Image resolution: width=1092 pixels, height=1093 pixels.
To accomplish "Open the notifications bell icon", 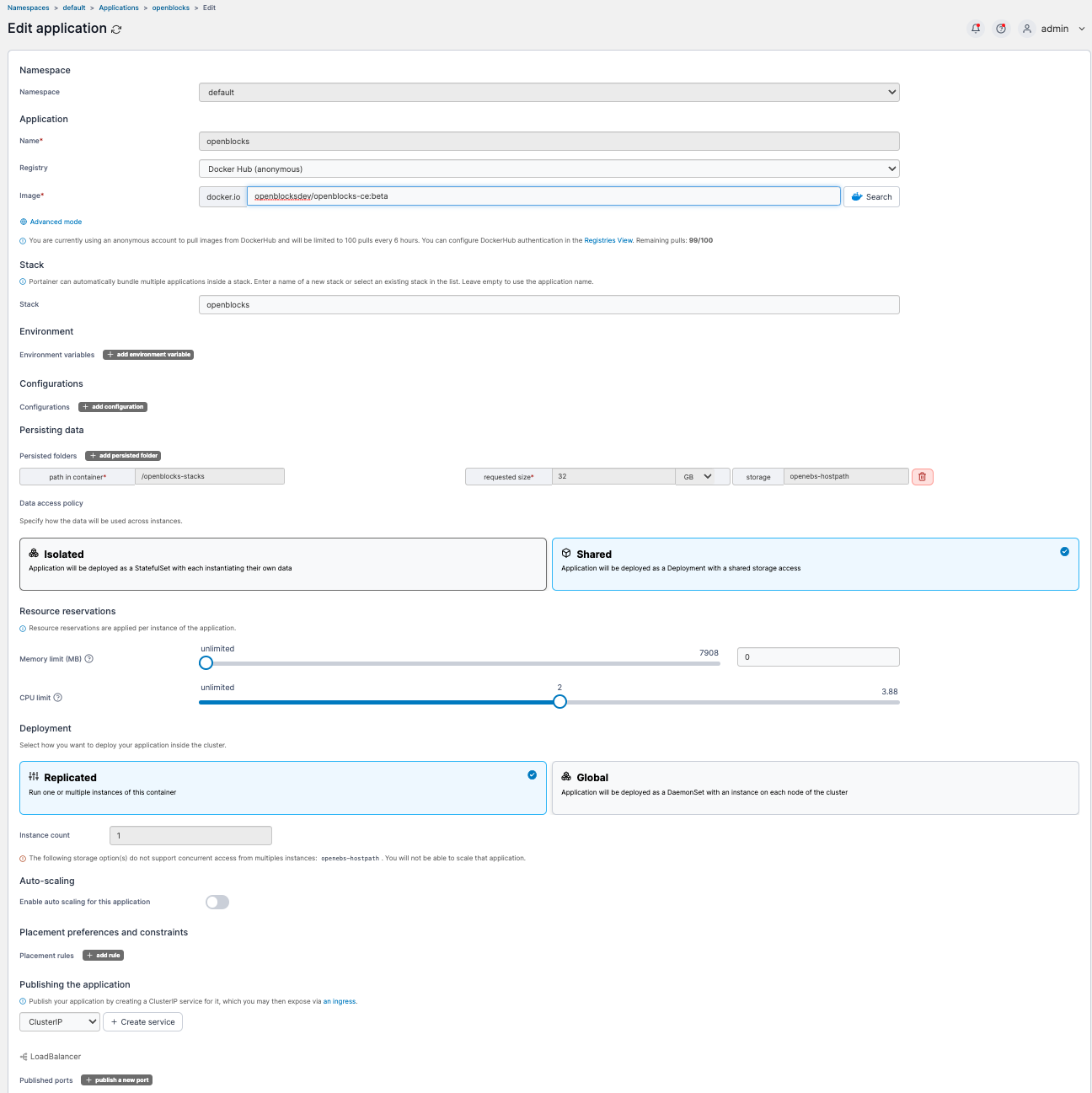I will 976,29.
